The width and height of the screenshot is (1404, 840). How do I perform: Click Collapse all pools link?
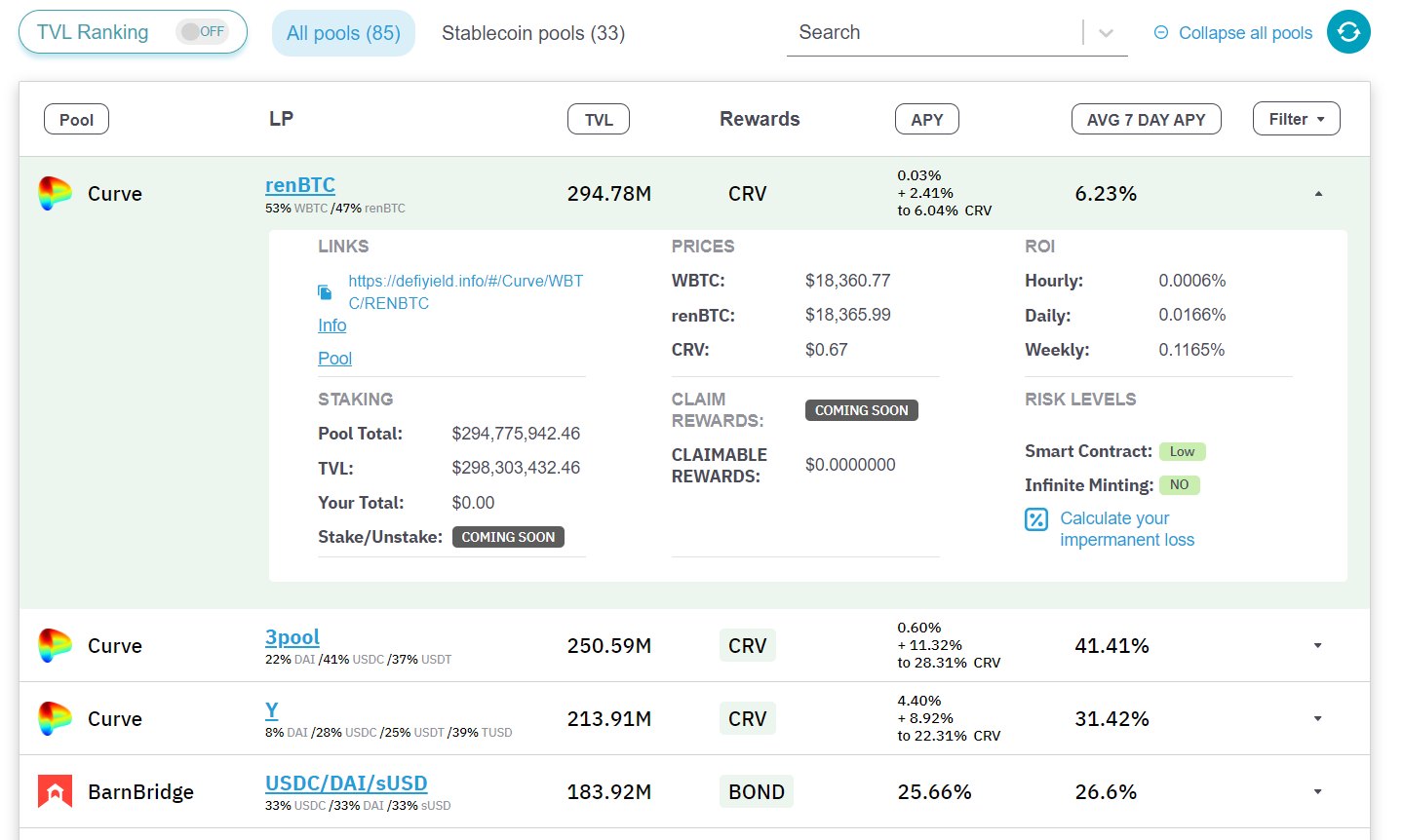click(x=1245, y=33)
